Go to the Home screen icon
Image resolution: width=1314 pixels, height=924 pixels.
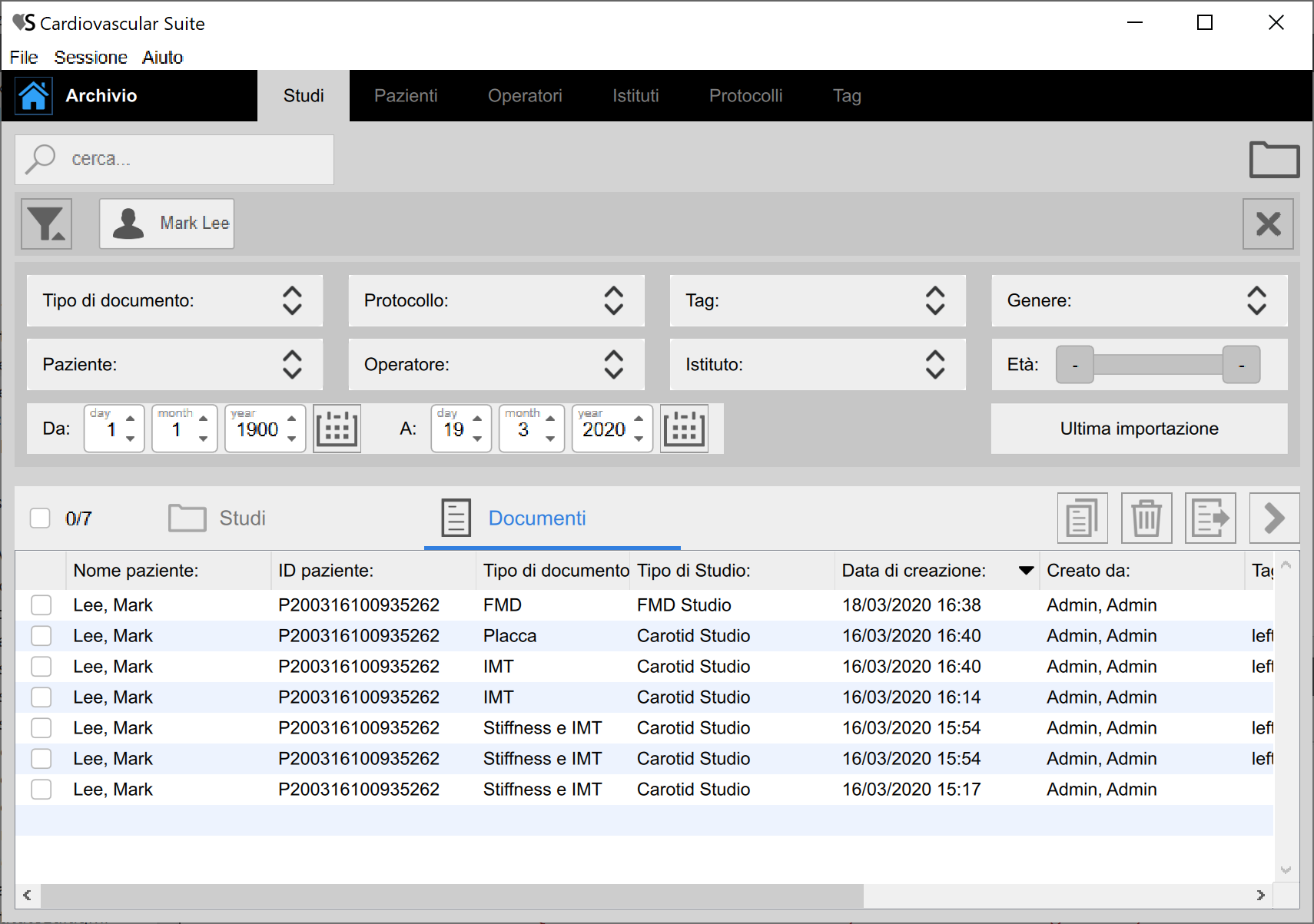coord(34,96)
